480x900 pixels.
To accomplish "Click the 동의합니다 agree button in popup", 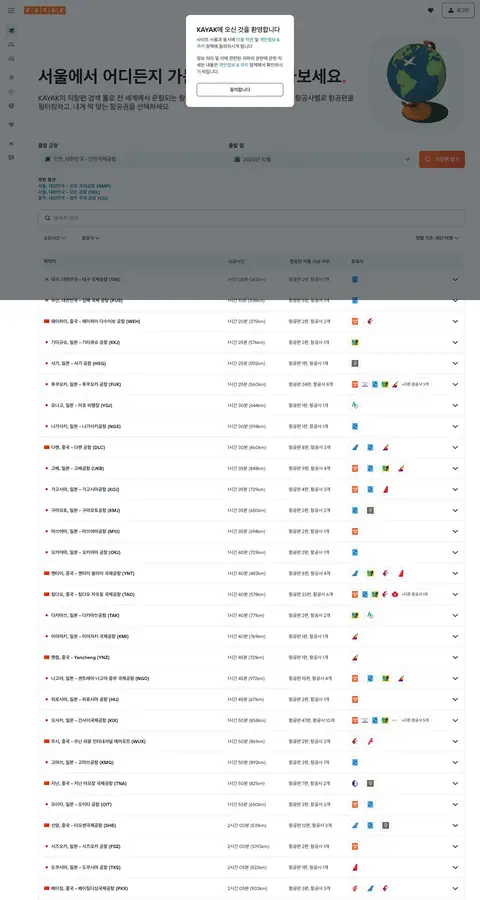I will point(239,90).
